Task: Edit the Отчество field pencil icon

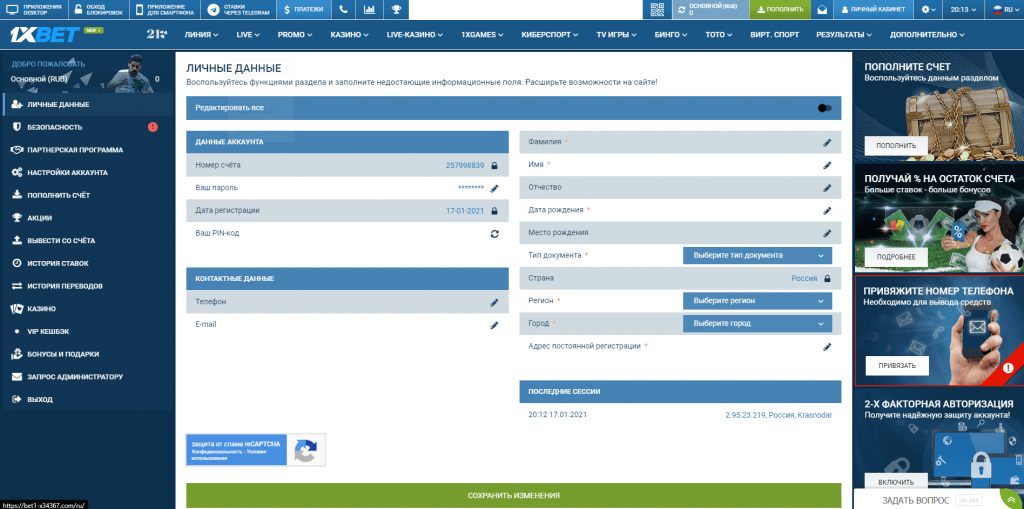Action: [x=827, y=188]
